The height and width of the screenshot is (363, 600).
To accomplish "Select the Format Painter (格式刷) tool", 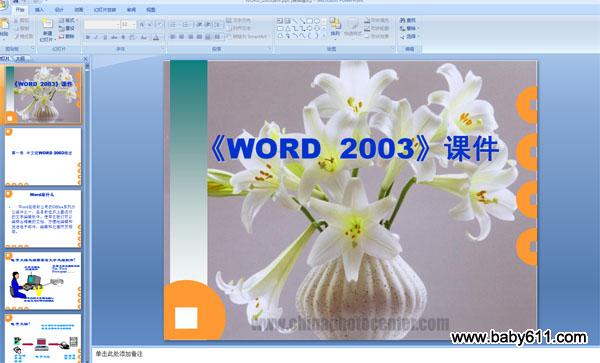I will pos(24,36).
